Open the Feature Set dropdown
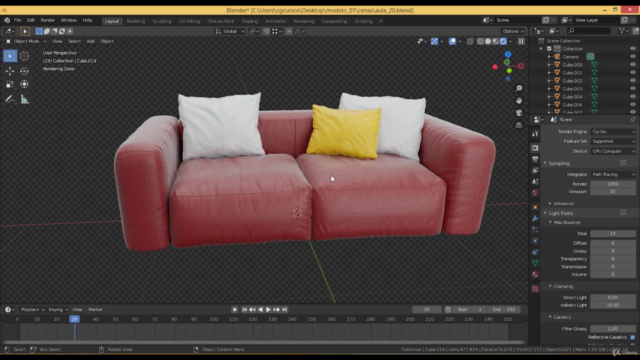This screenshot has height=360, width=640. pyautogui.click(x=613, y=141)
